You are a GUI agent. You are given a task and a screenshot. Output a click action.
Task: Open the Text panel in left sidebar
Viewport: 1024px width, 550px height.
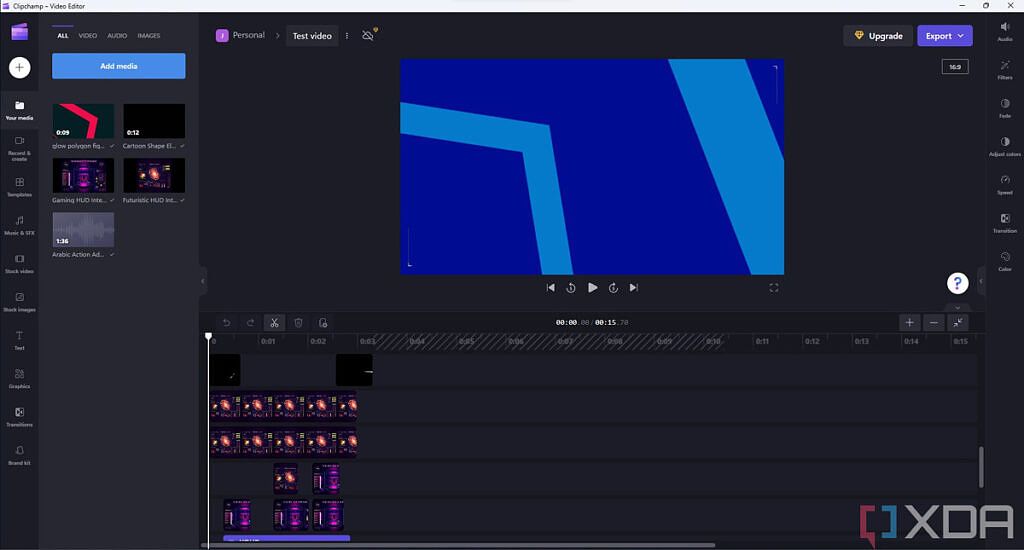[19, 338]
